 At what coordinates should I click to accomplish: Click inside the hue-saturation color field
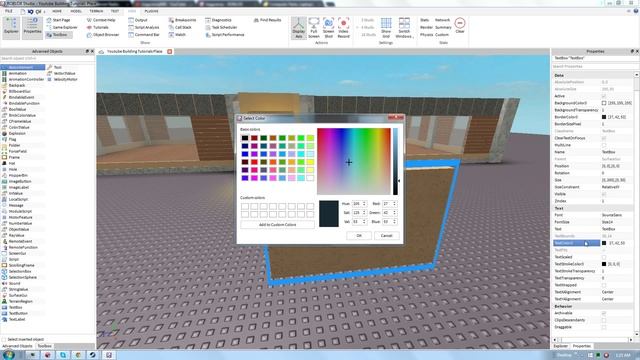point(354,162)
